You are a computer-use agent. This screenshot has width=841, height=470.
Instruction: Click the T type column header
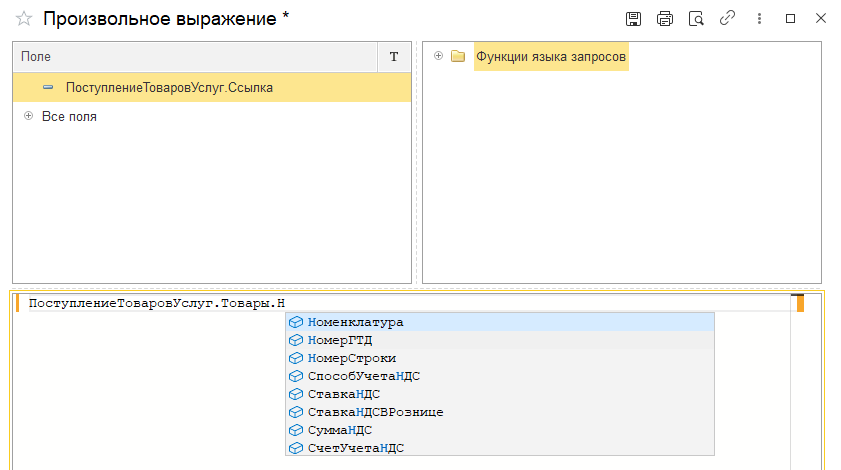click(x=394, y=57)
